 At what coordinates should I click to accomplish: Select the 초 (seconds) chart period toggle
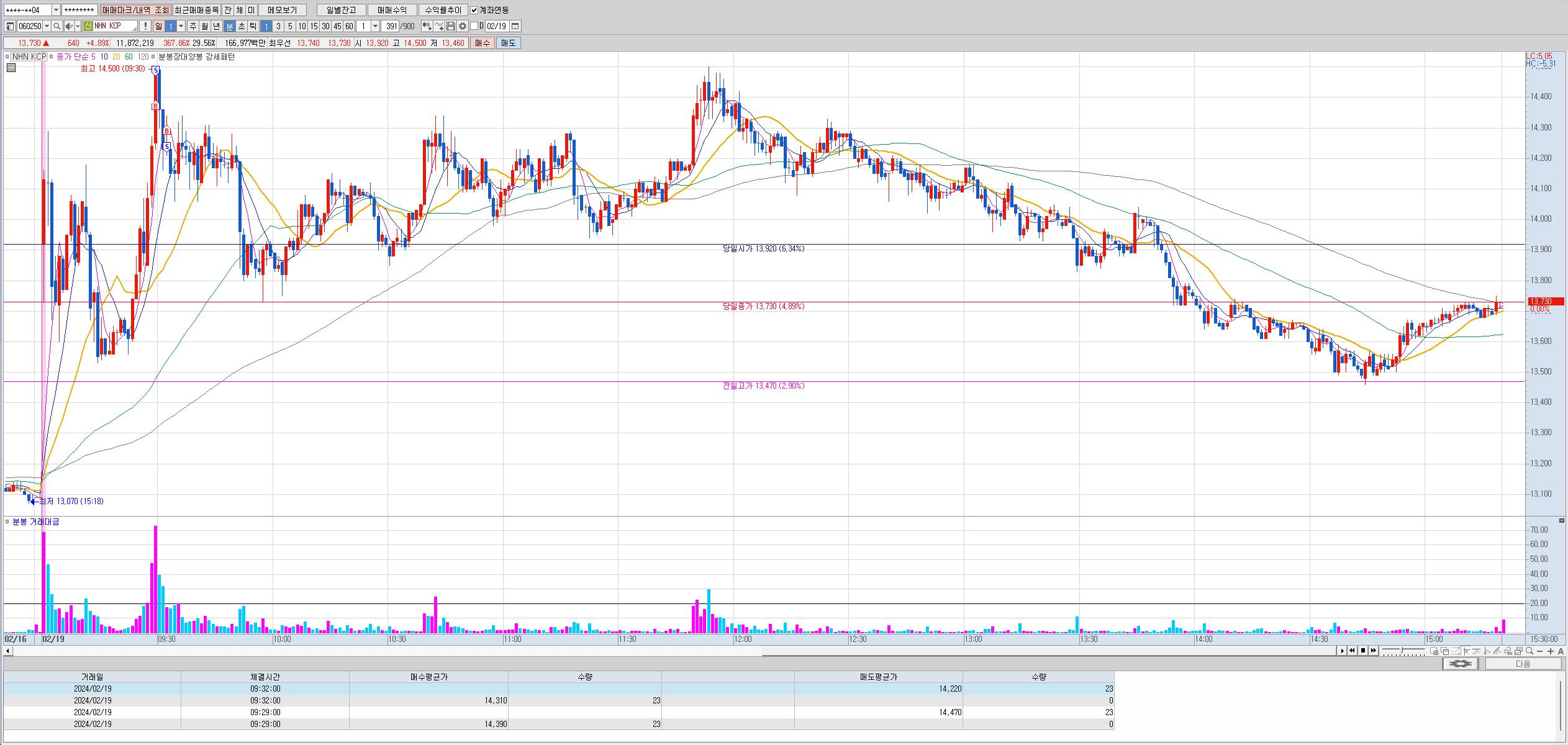point(242,26)
